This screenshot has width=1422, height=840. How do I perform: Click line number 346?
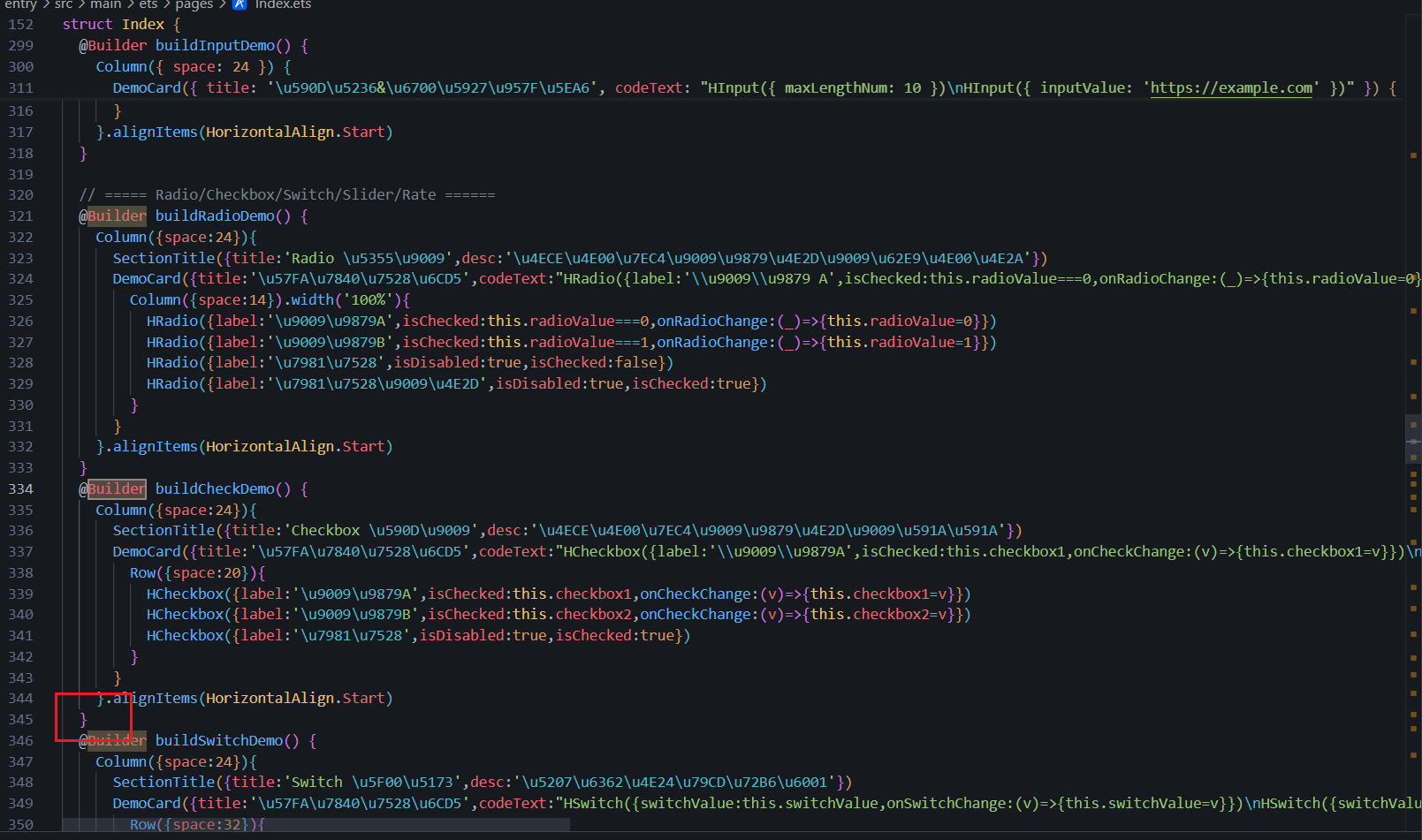pyautogui.click(x=20, y=740)
